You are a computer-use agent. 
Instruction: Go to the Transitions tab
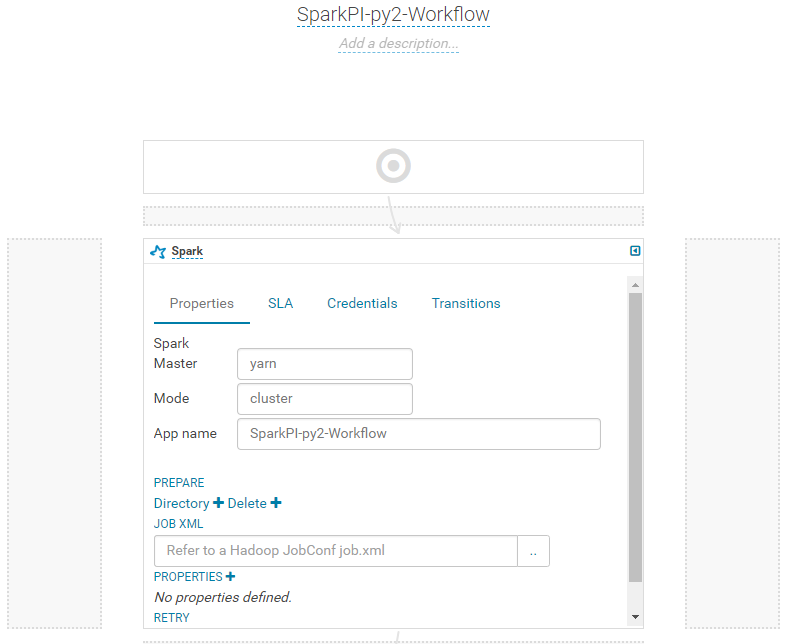coord(466,303)
